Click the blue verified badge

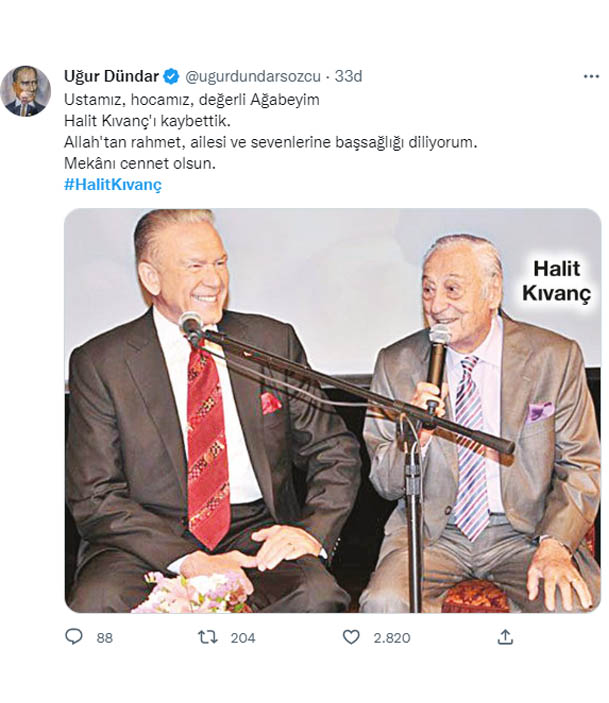(x=171, y=76)
